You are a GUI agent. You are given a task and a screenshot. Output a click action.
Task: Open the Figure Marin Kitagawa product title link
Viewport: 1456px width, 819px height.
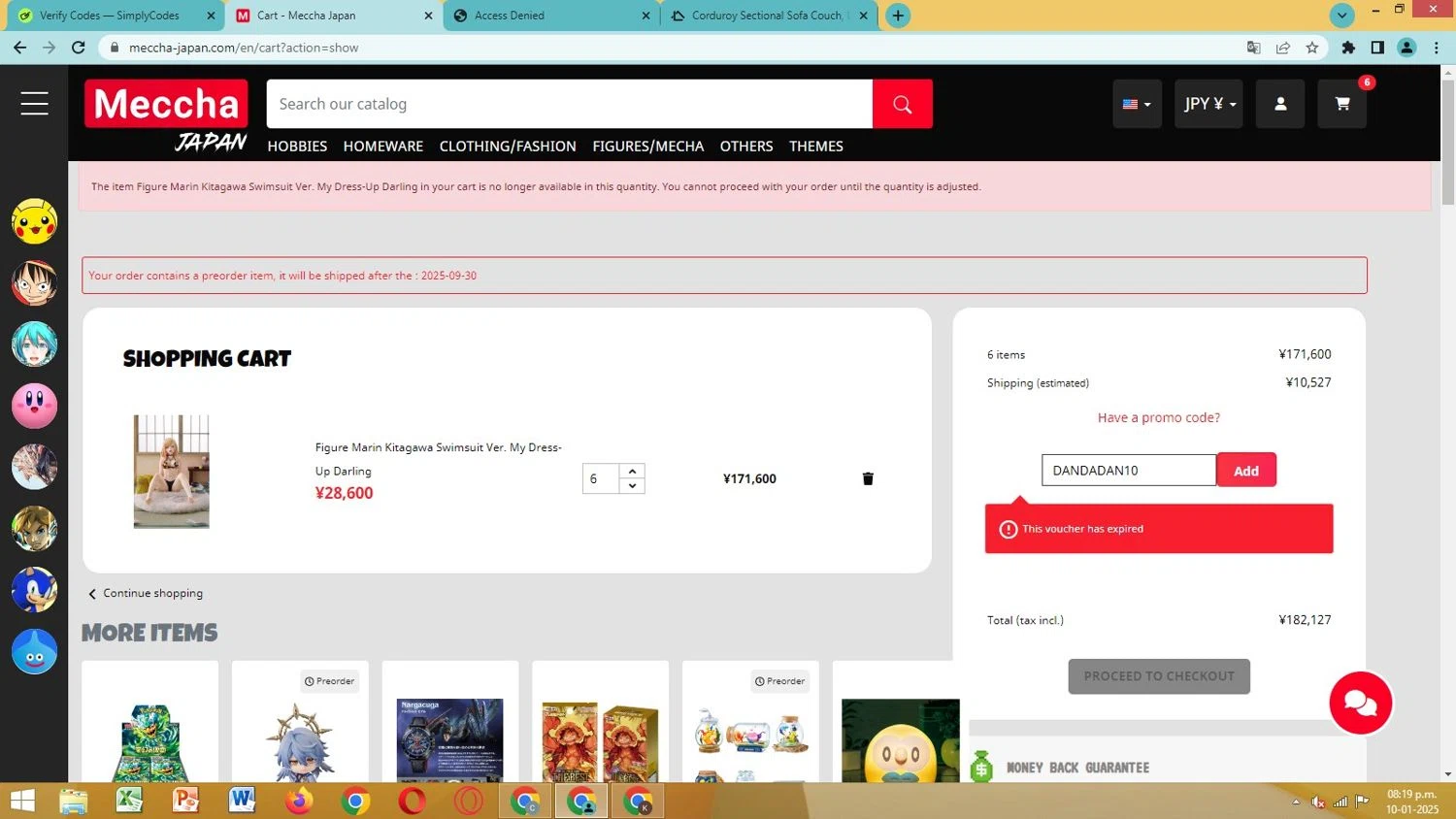(439, 459)
